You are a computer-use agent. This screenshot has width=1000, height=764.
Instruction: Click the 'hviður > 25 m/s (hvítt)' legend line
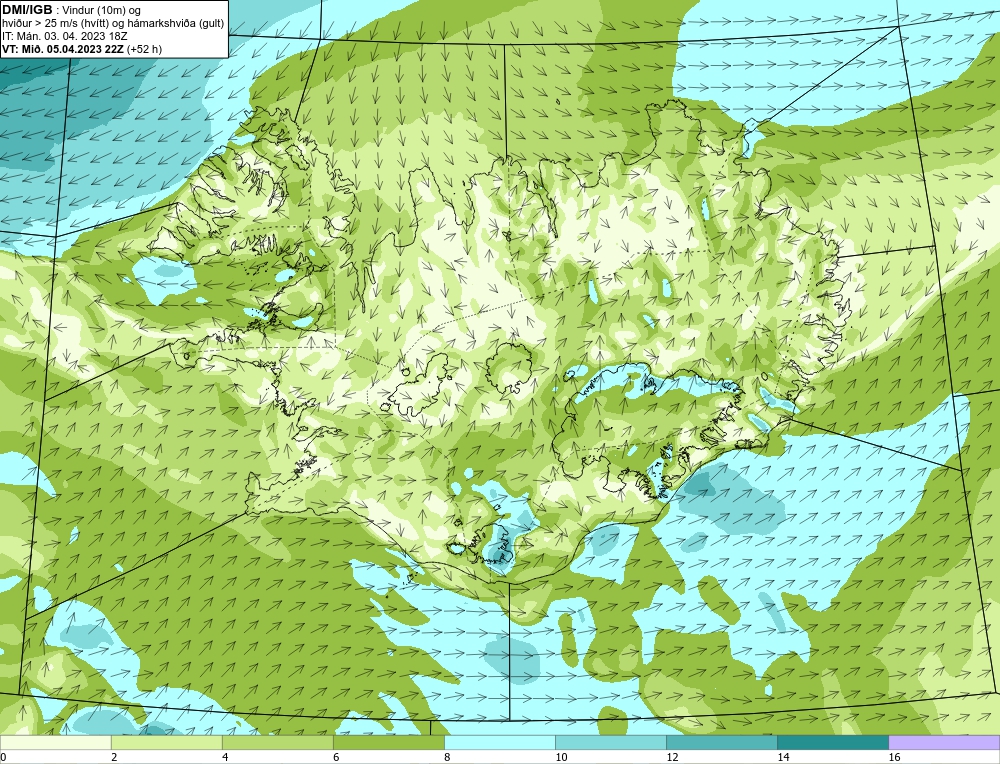pyautogui.click(x=112, y=24)
